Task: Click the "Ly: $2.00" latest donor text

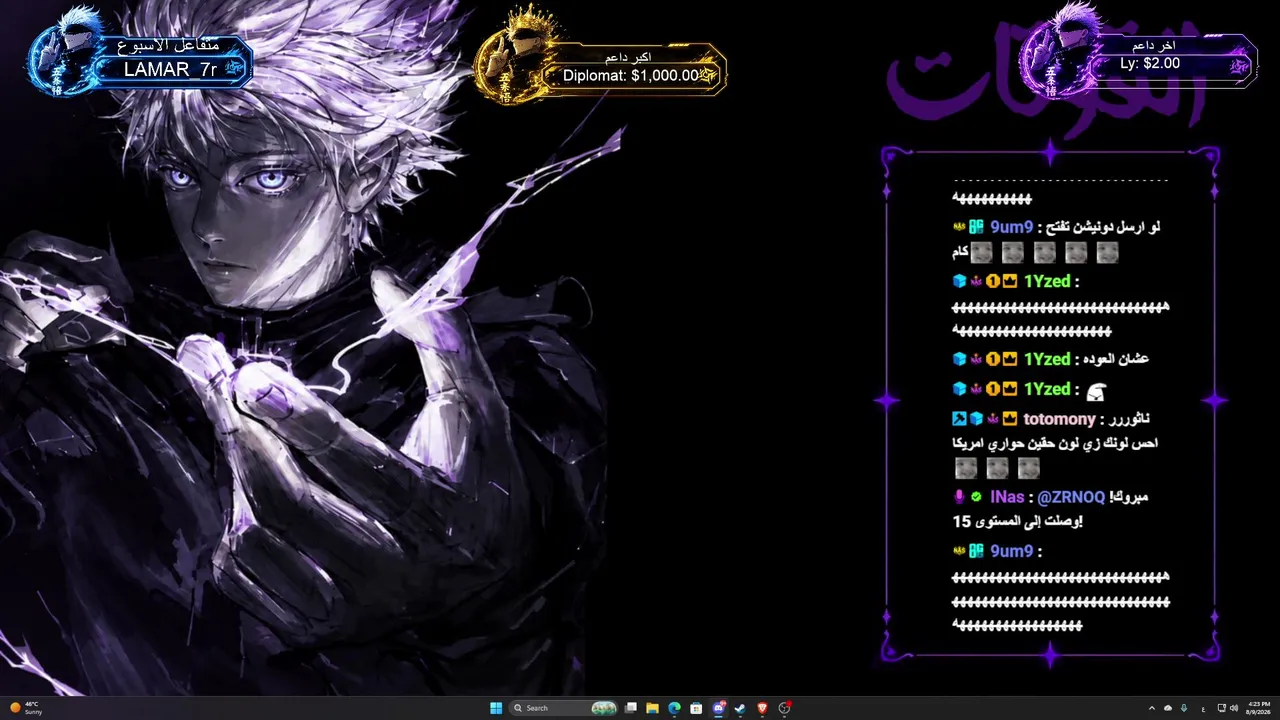Action: coord(1150,63)
